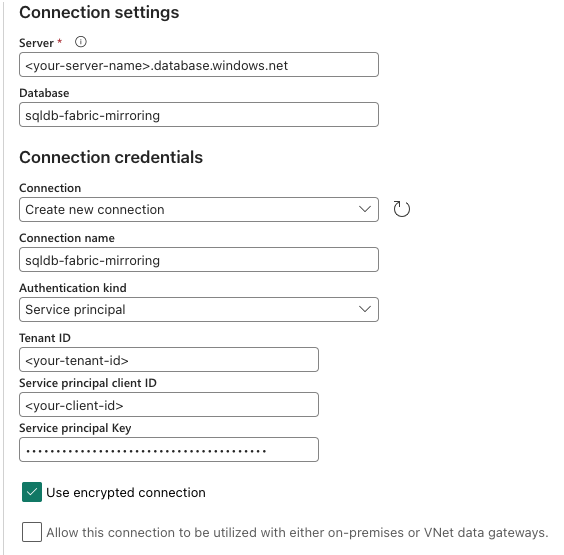Click the Server field info icon
564x555 pixels.
tap(81, 42)
